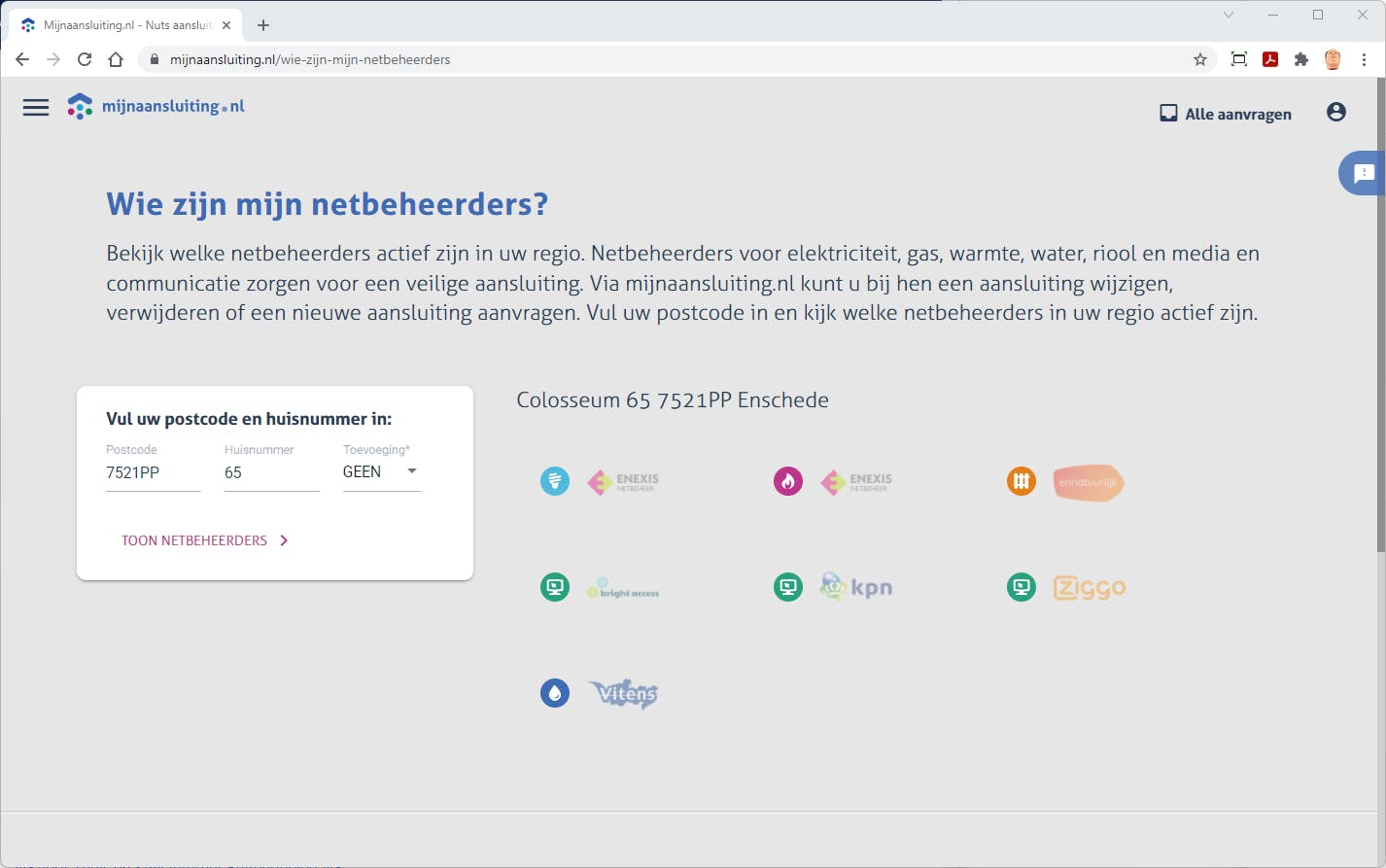Open the tab search dropdown arrow

click(1229, 15)
